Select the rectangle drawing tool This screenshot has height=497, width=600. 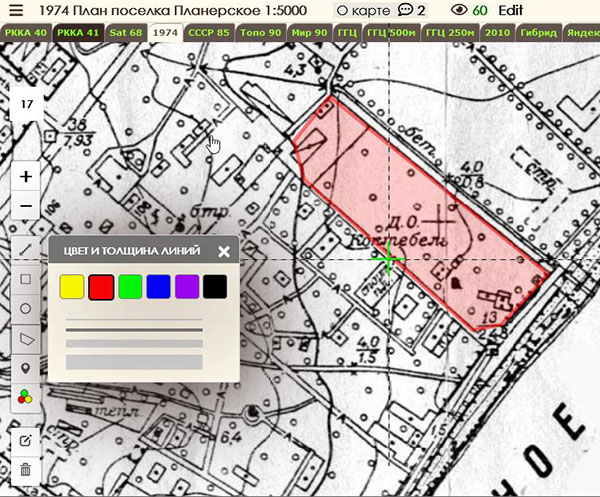point(26,279)
